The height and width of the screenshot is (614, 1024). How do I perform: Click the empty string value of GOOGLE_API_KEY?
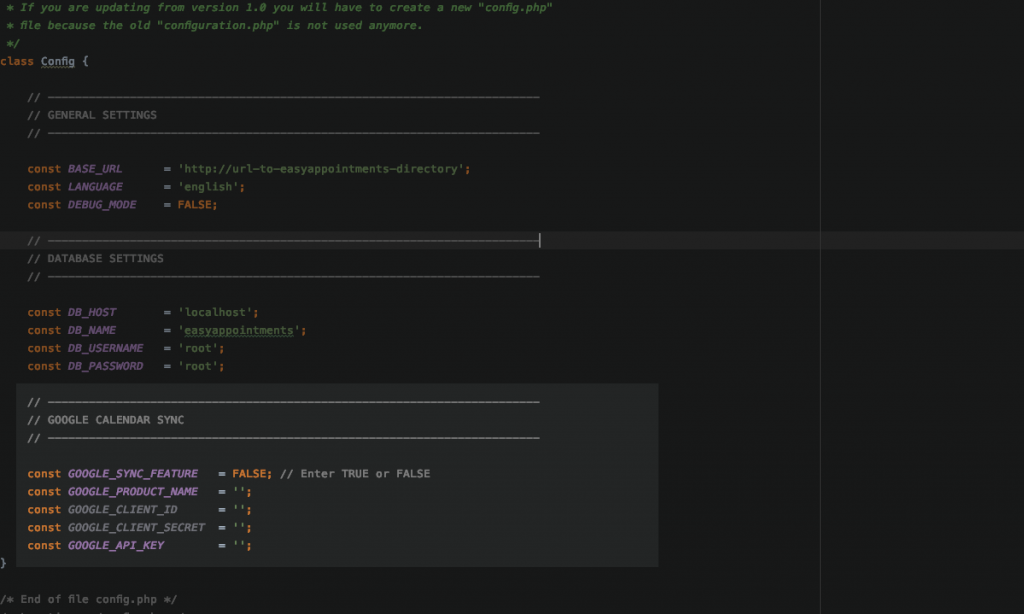point(238,545)
